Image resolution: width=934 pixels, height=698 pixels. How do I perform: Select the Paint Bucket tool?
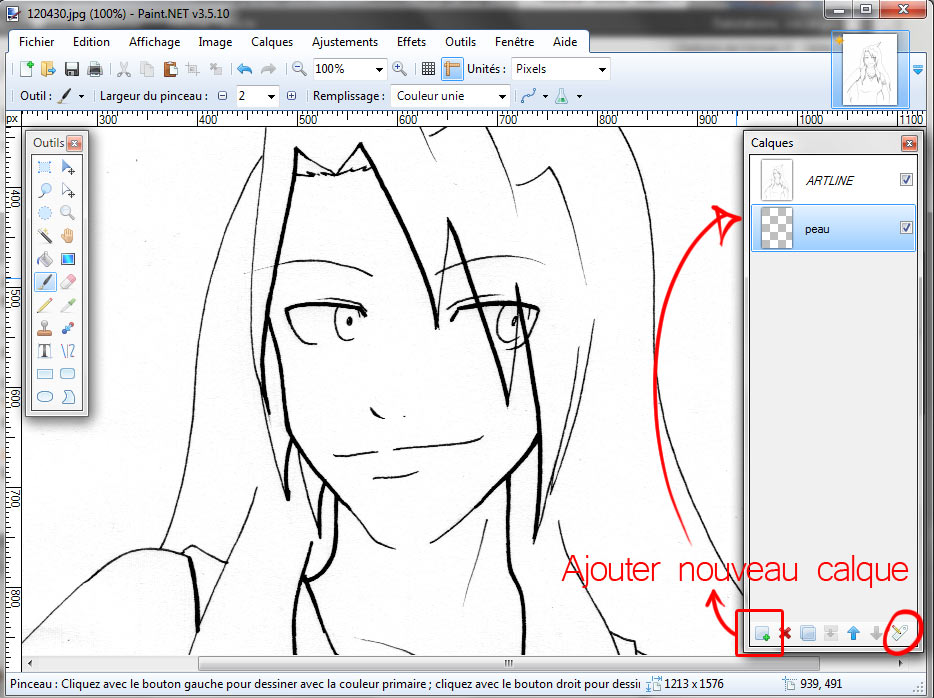(x=45, y=259)
